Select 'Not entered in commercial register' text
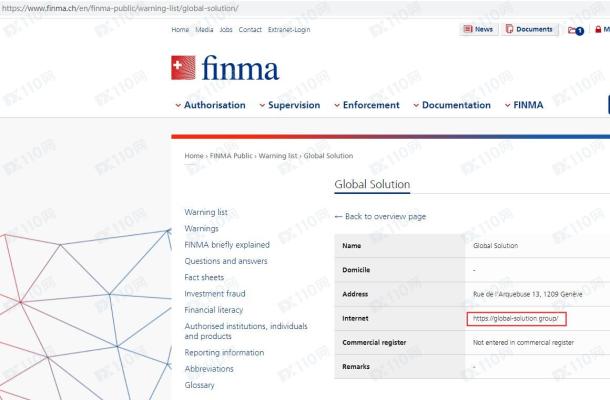 pyautogui.click(x=523, y=342)
